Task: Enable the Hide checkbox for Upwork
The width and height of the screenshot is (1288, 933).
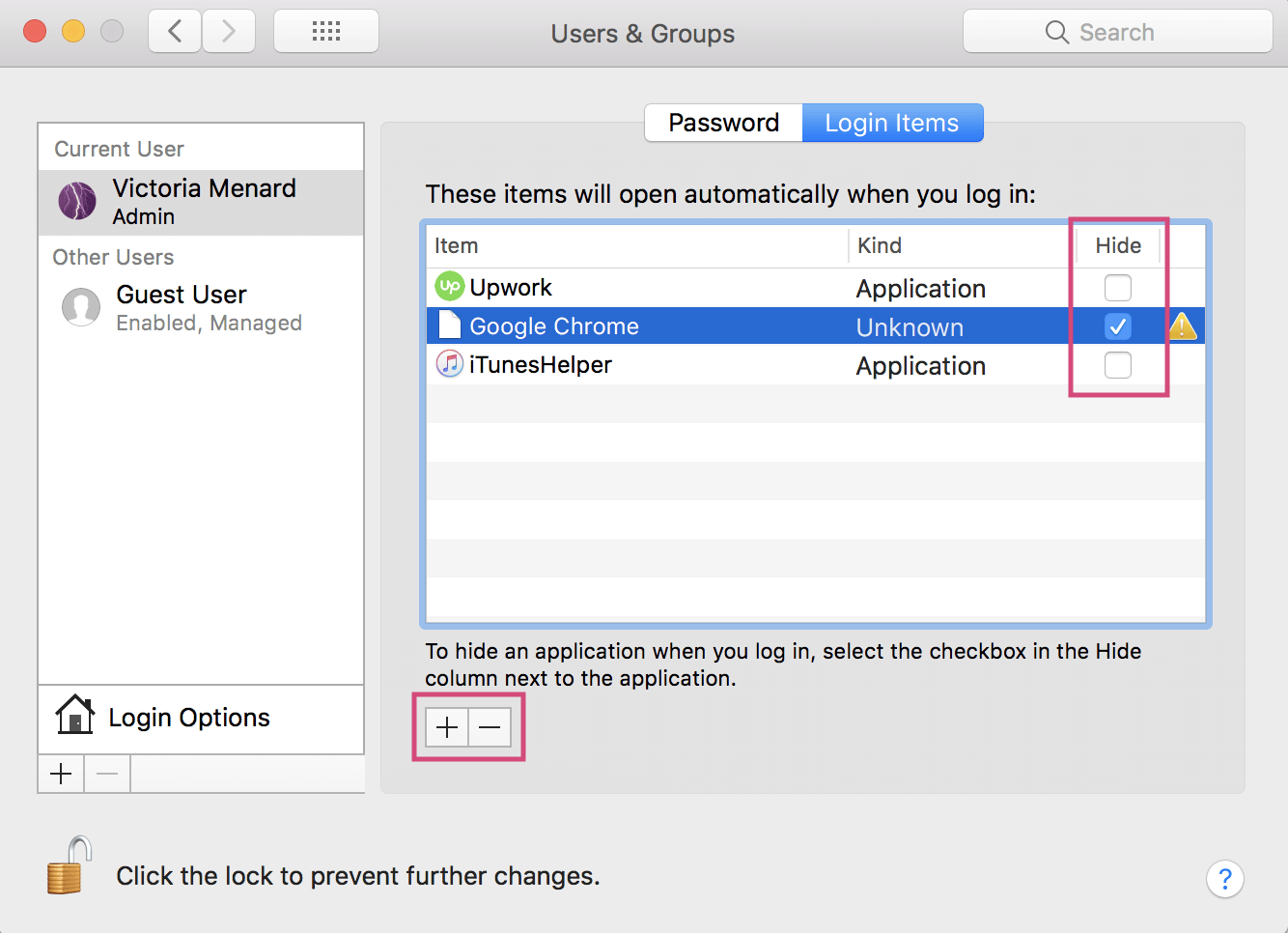Action: 1117,287
